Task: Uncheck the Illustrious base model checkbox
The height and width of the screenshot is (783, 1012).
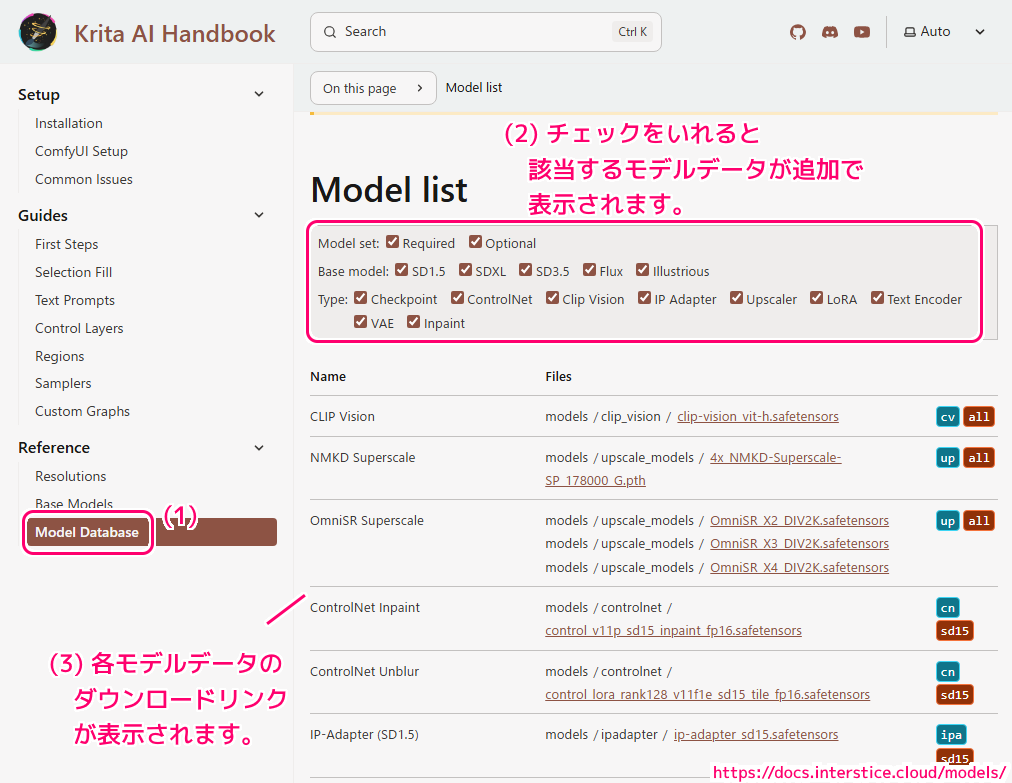Action: [642, 270]
